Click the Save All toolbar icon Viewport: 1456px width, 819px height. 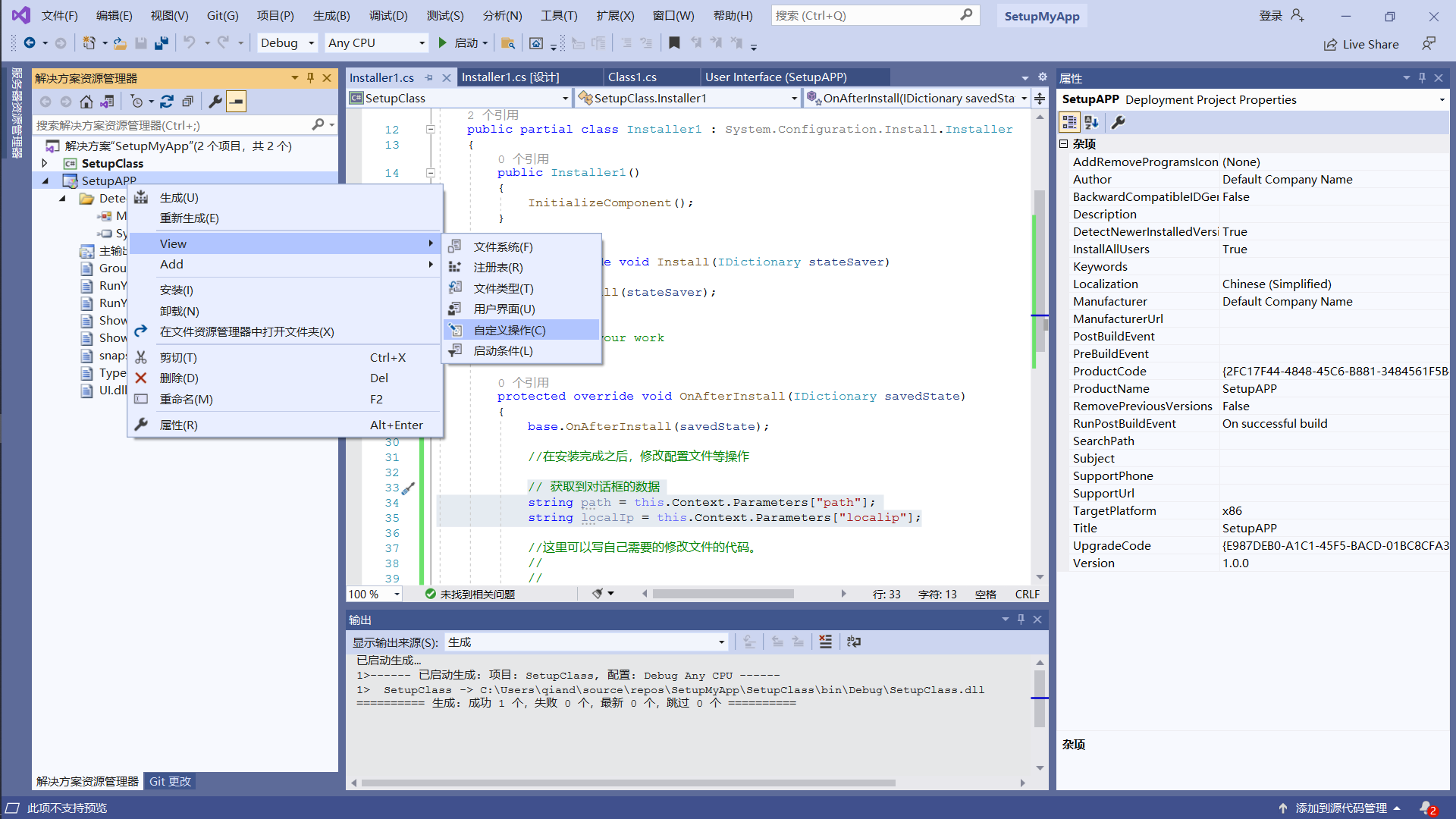click(162, 43)
